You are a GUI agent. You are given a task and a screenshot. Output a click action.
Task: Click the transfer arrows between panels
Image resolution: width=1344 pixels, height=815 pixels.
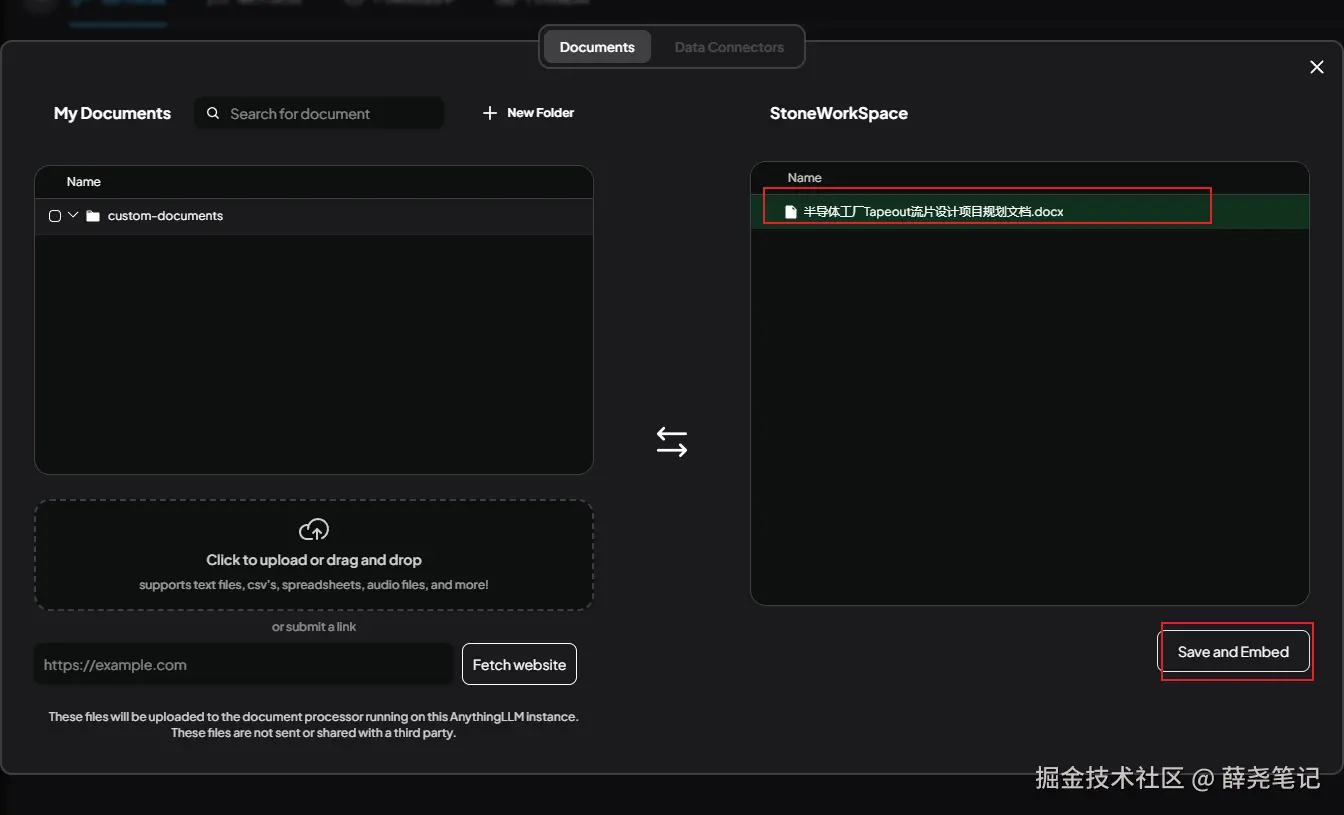coord(672,442)
